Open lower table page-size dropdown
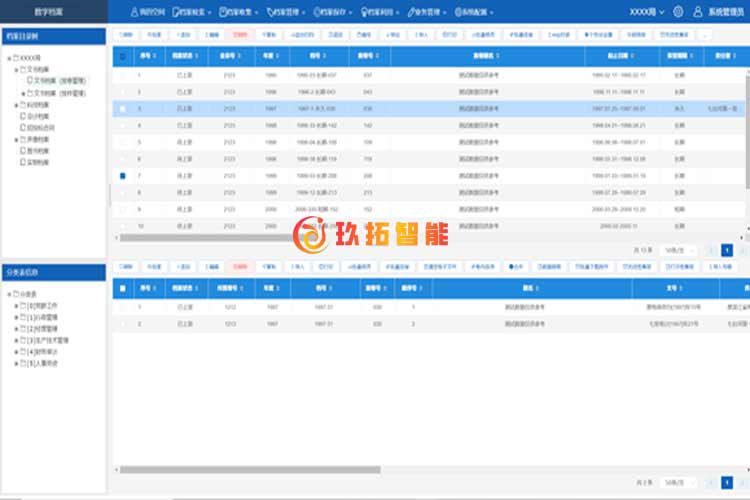Viewport: 750px width, 500px height. [678, 483]
